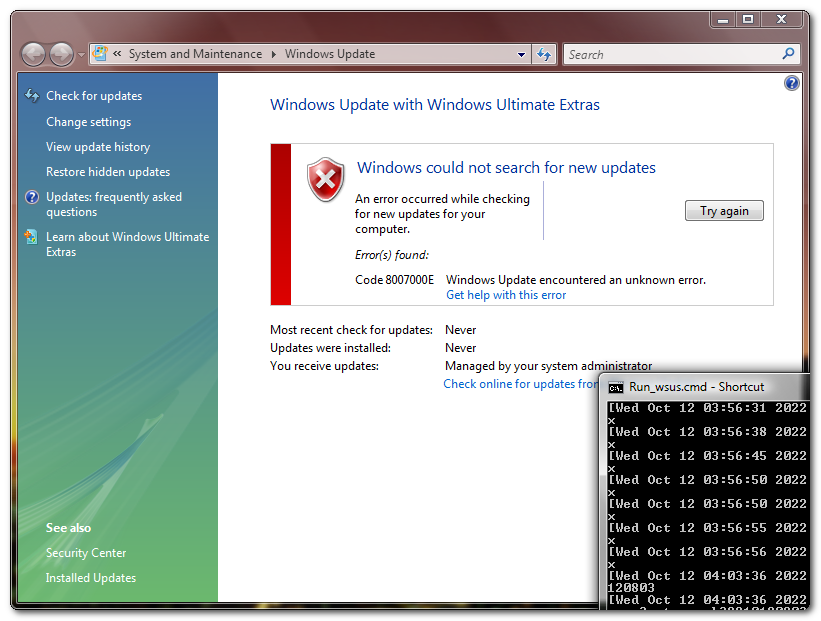This screenshot has height=621, width=821.
Task: Minimize the Windows Update window
Action: tap(723, 20)
